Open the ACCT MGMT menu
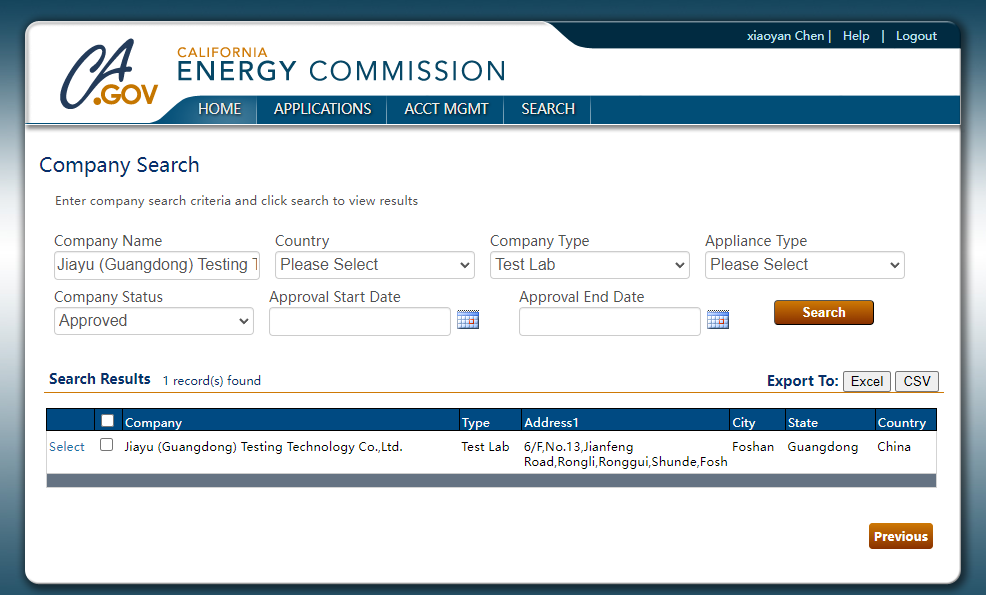Screen dimensions: 986x595 pyautogui.click(x=446, y=109)
